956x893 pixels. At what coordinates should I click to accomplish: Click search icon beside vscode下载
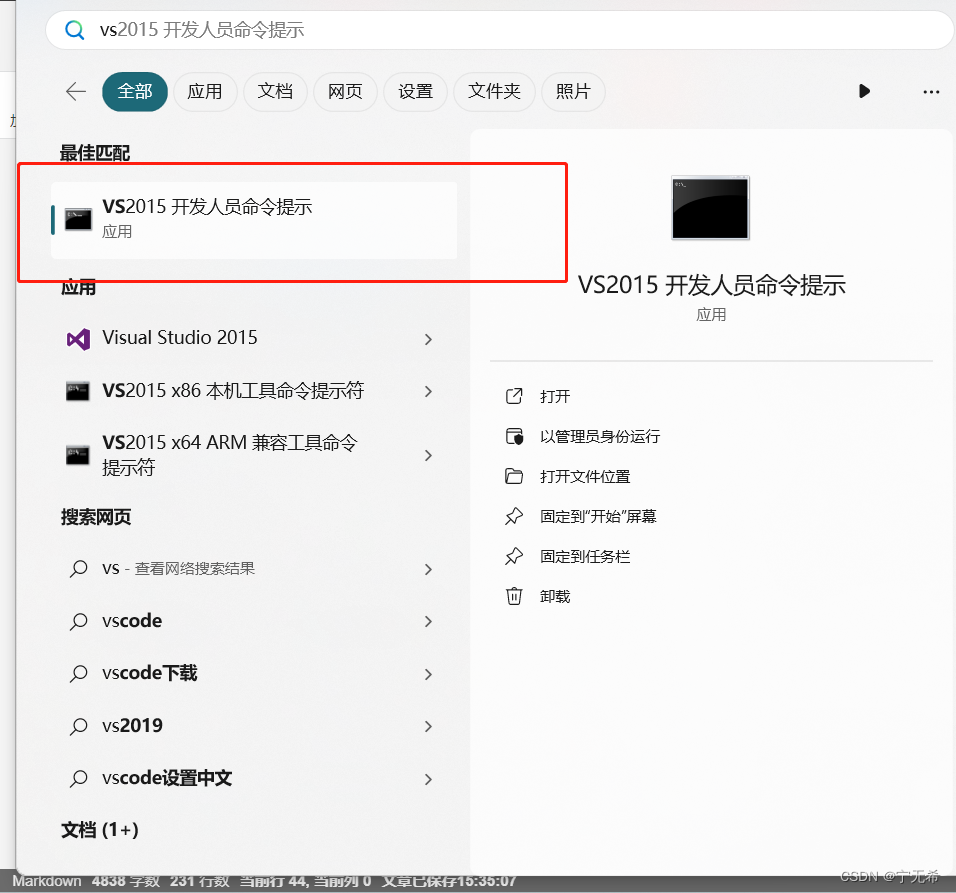[78, 674]
